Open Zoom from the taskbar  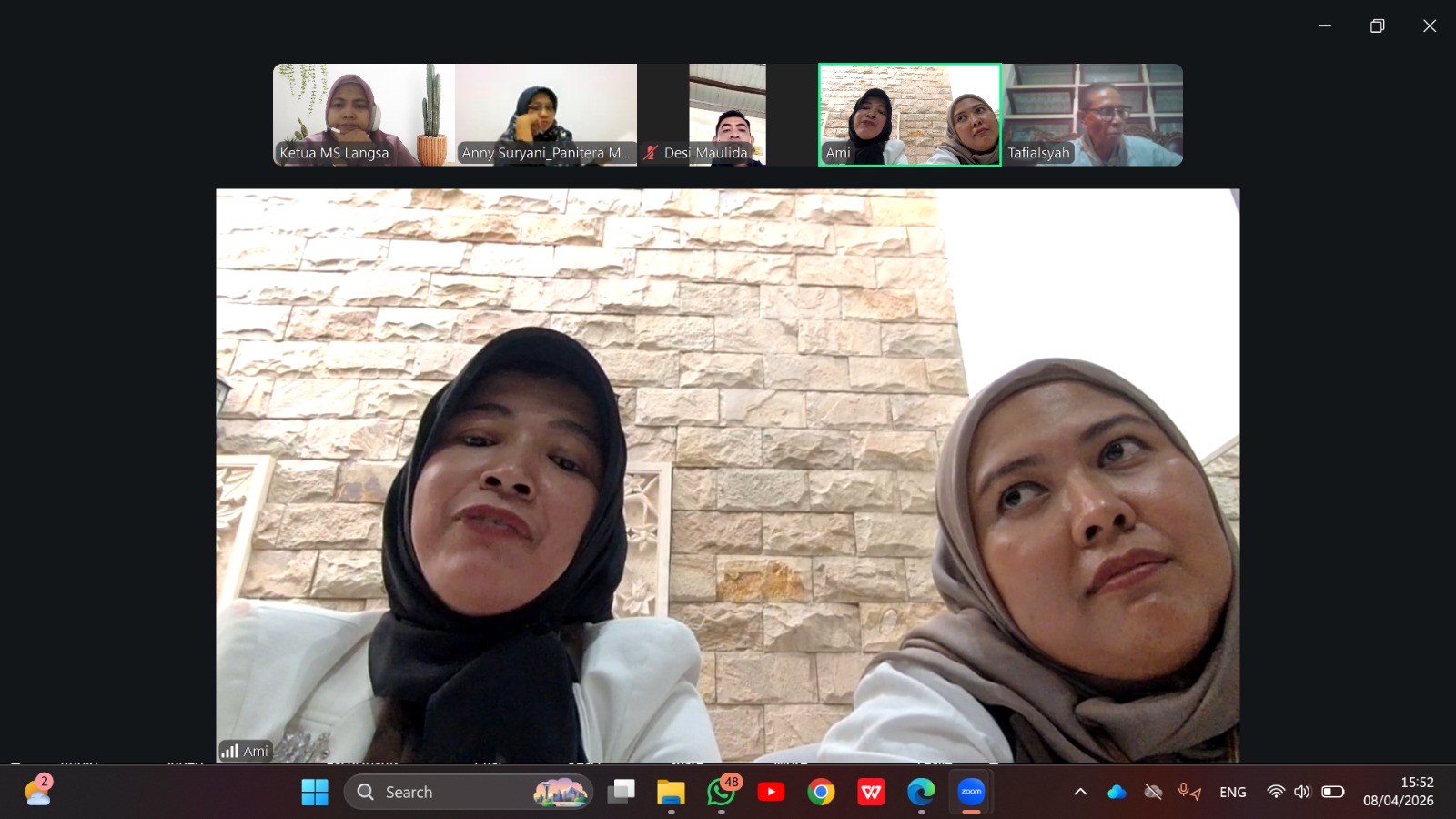[971, 792]
